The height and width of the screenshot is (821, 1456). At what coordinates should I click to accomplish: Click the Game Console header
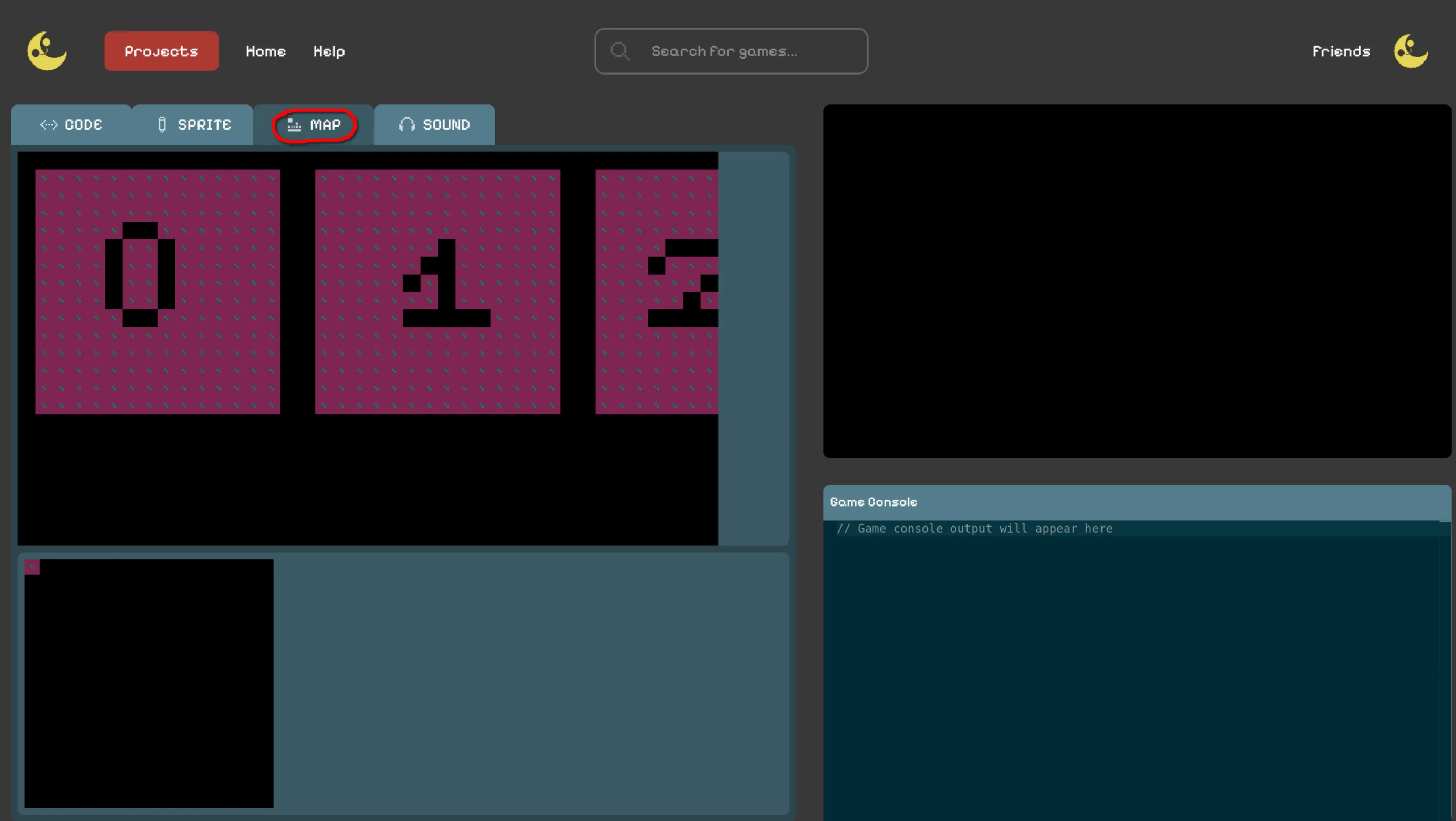pyautogui.click(x=1137, y=502)
